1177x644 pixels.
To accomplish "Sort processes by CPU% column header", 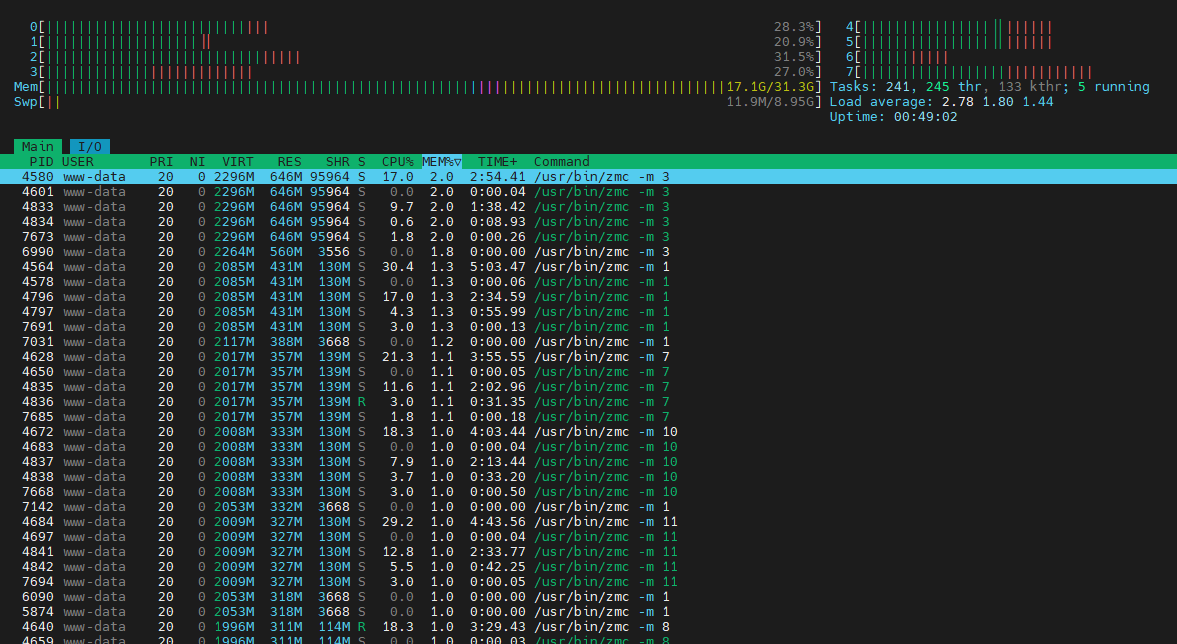I will tap(397, 161).
